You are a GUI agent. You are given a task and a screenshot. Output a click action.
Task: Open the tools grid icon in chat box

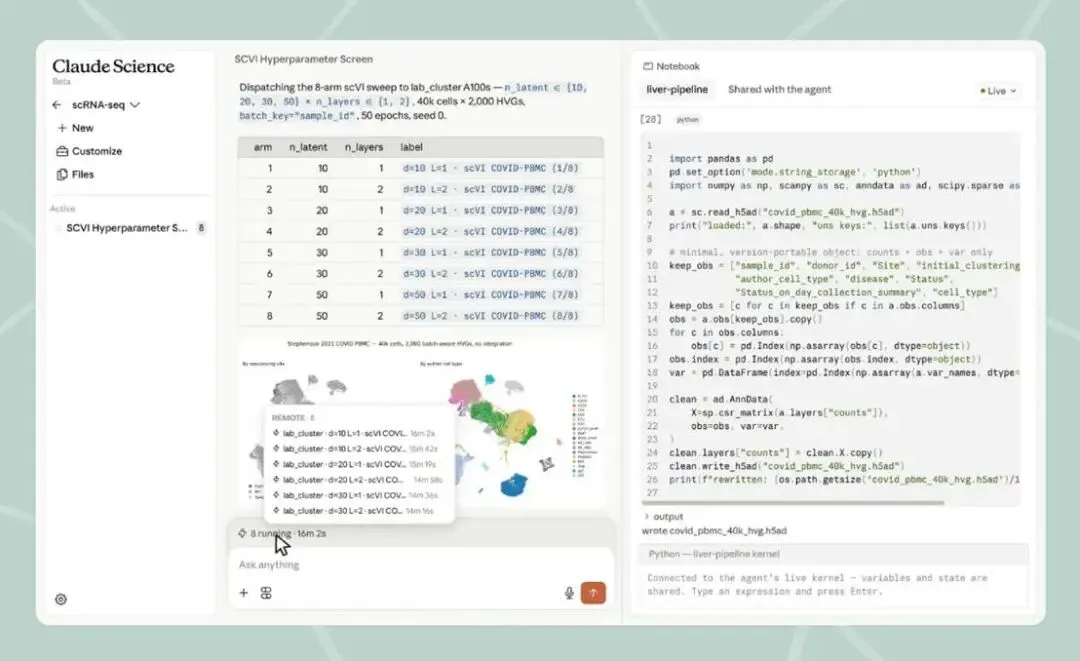(x=266, y=593)
